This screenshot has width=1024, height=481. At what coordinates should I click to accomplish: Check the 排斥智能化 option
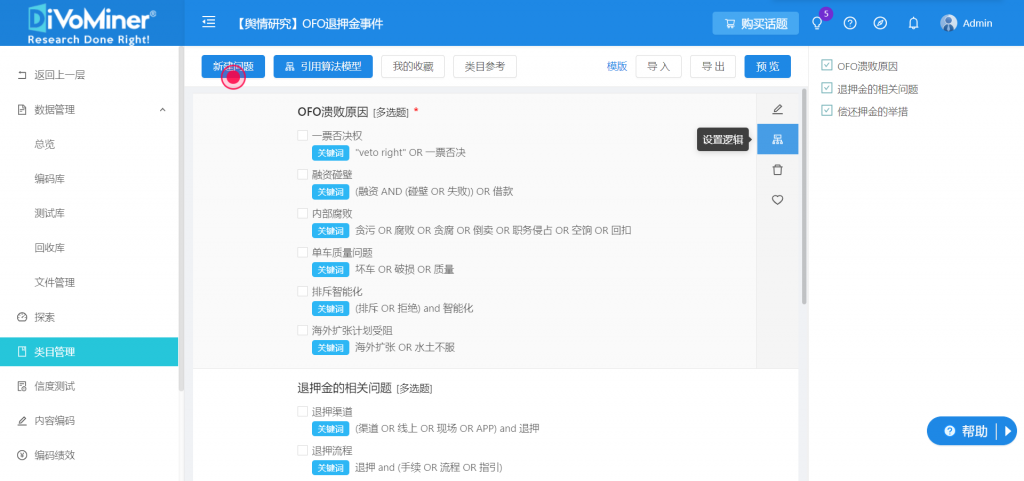click(x=302, y=291)
